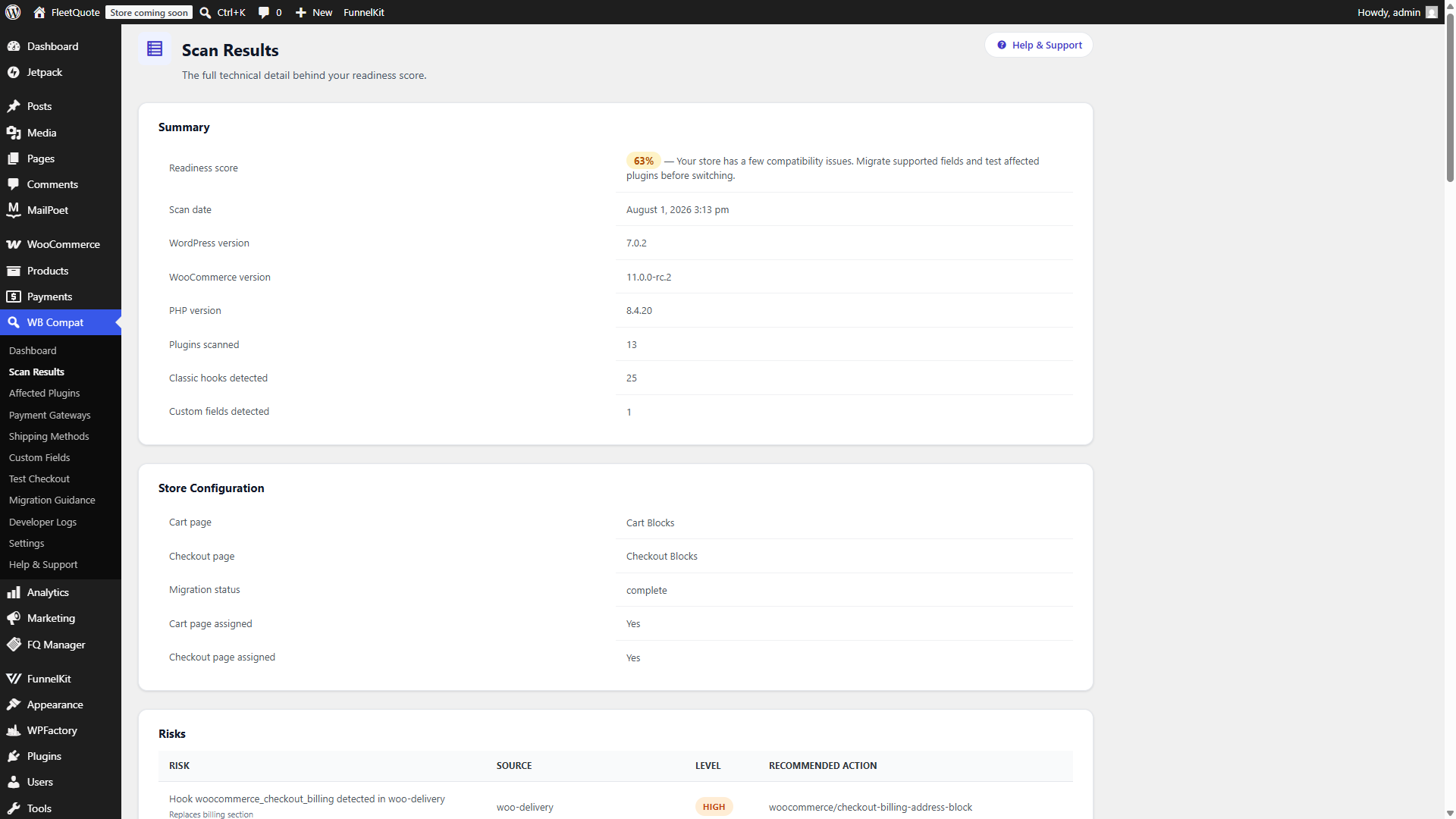Click the Ctrl+K search magnifier icon

(206, 12)
